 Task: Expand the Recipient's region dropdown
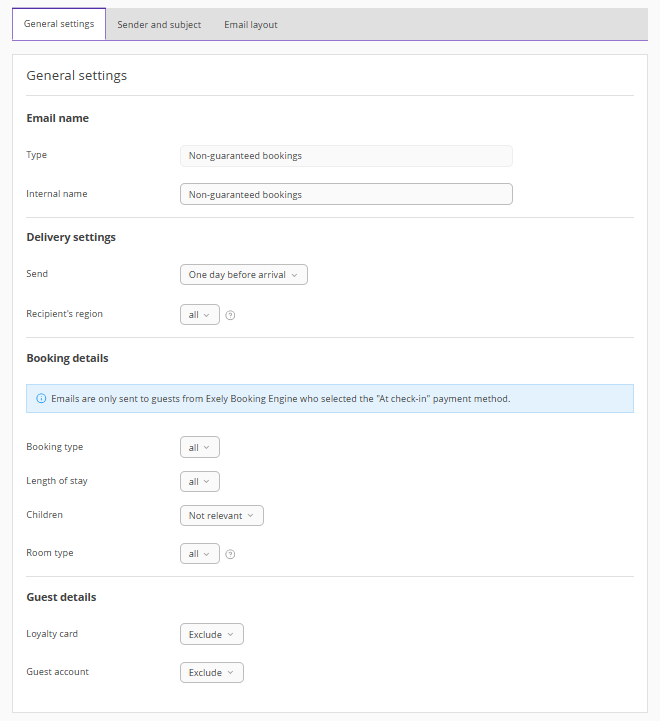tap(199, 315)
